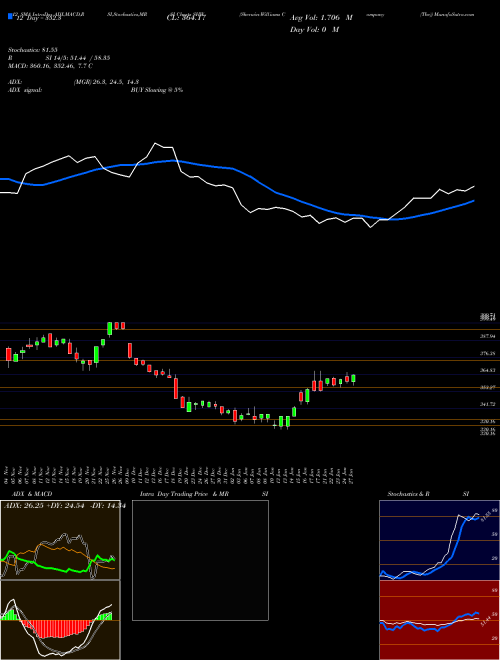Open the MACD histogram chart panel
Viewport: 500px width, 660px height.
60,620
